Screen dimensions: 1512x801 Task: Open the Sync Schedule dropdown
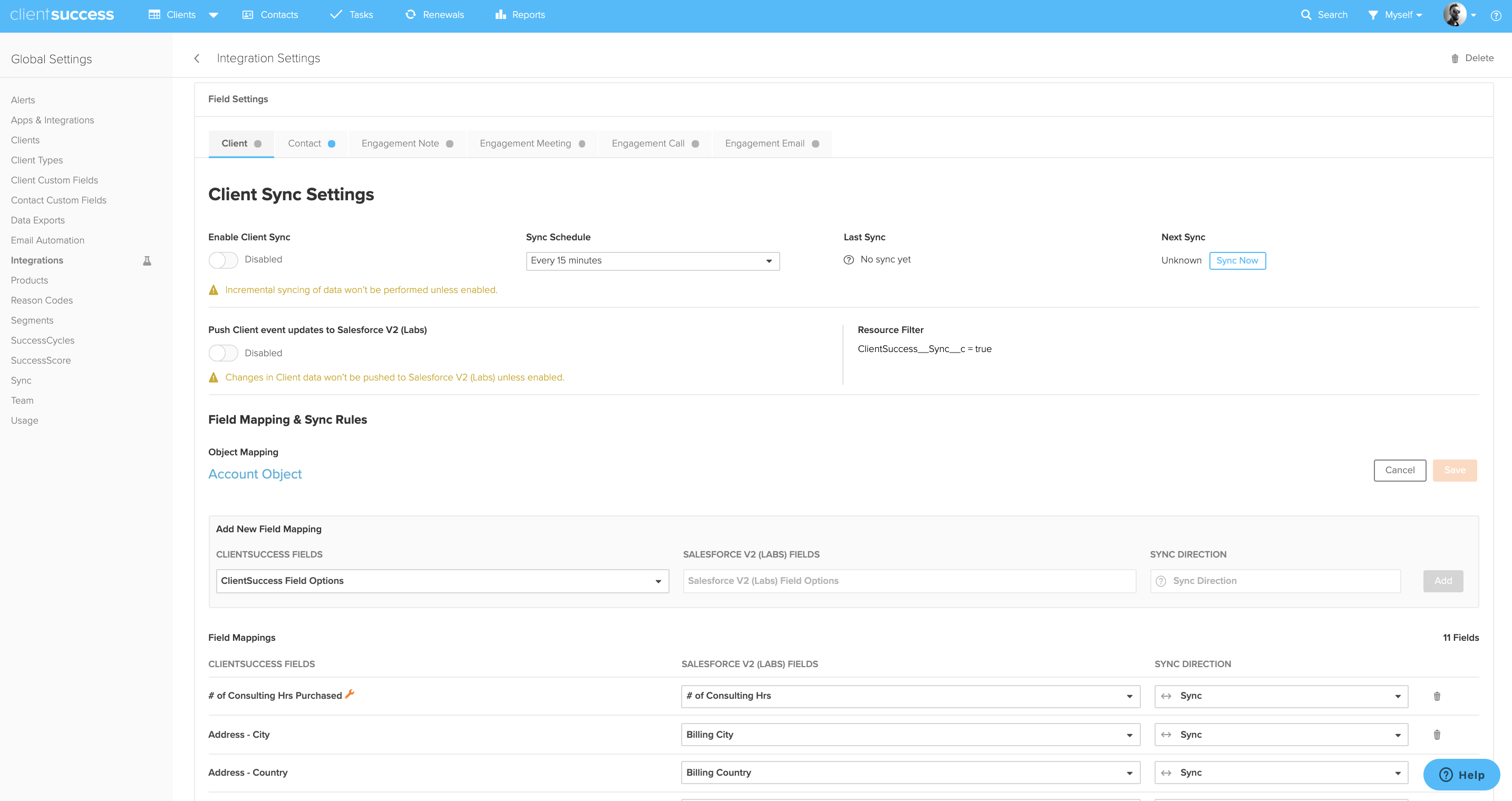(652, 260)
